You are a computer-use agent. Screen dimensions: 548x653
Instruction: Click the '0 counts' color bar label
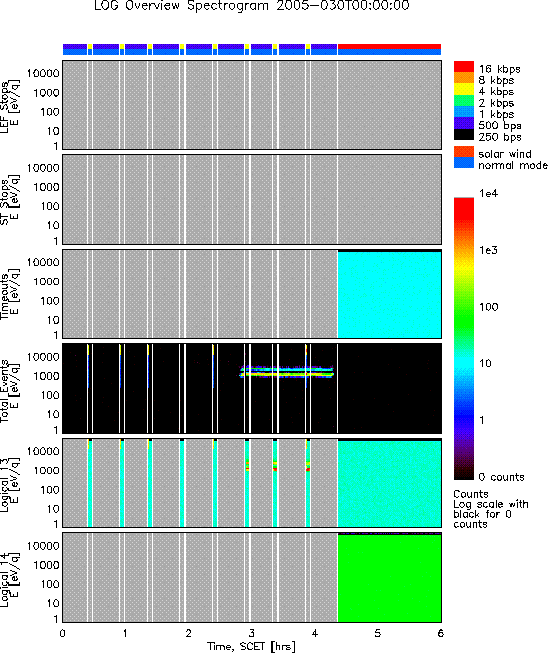[502, 477]
